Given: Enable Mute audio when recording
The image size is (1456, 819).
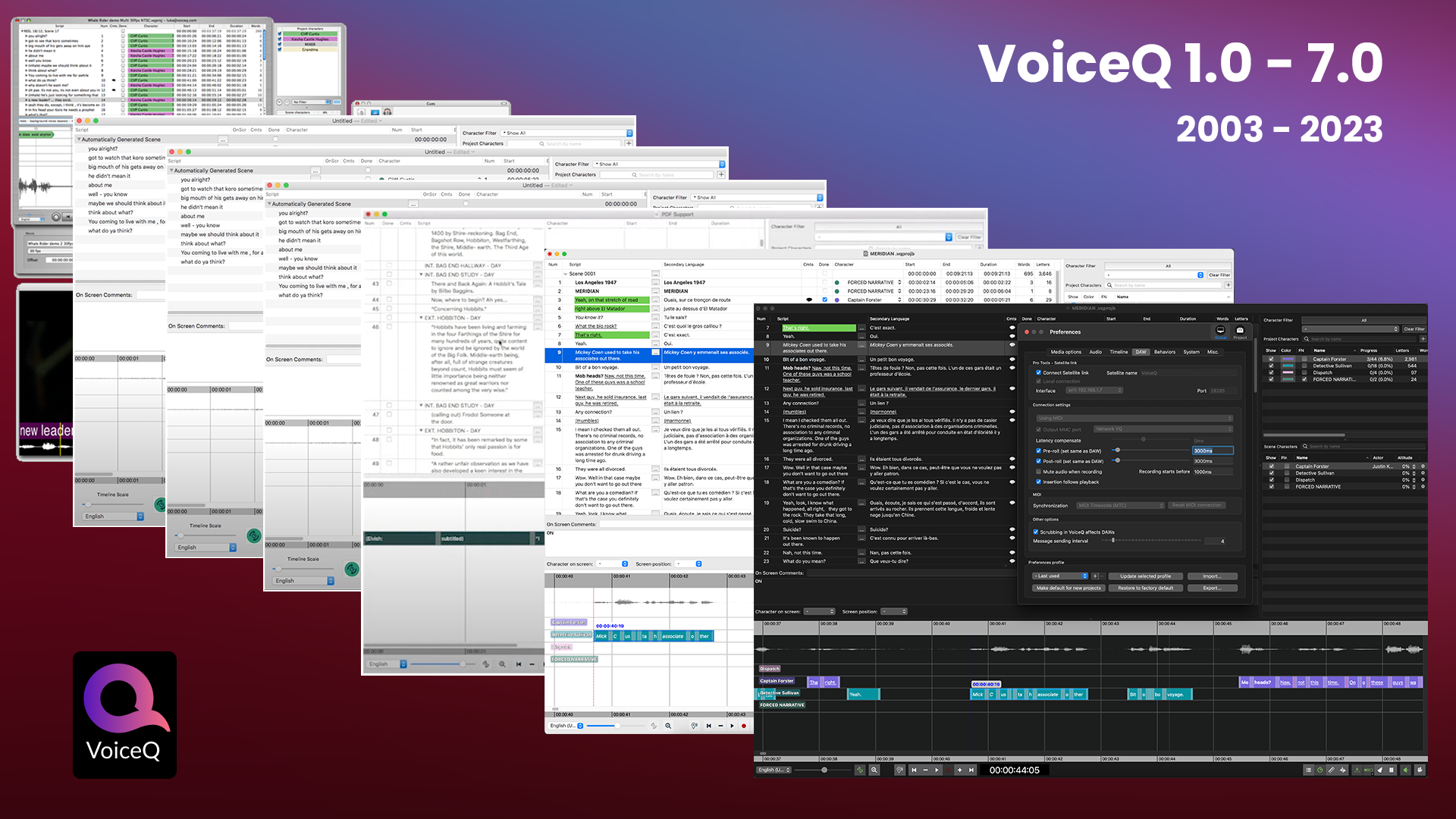Looking at the screenshot, I should click(x=1038, y=472).
